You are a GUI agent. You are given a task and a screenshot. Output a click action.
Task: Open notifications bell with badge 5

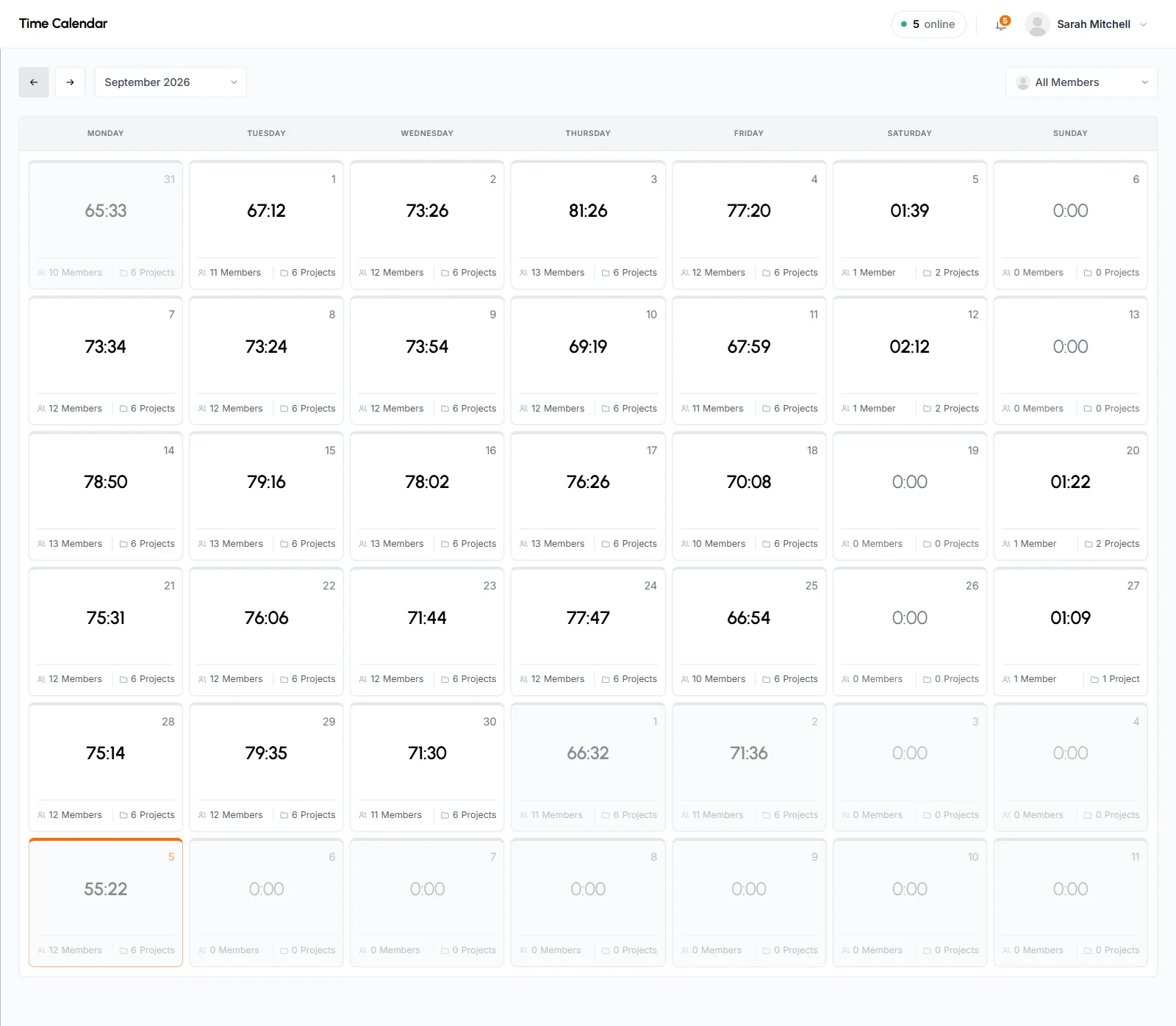coord(1002,24)
